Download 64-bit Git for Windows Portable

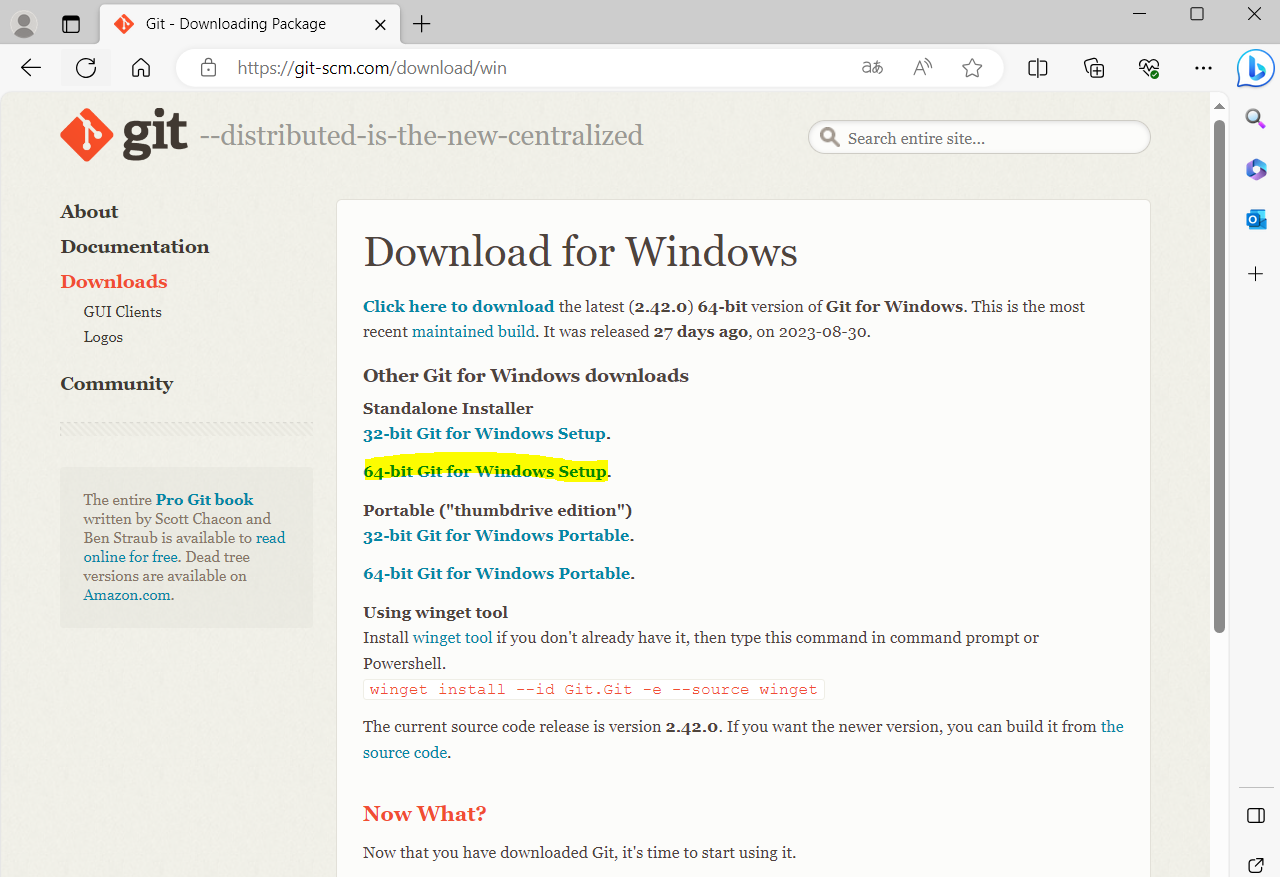[x=497, y=573]
